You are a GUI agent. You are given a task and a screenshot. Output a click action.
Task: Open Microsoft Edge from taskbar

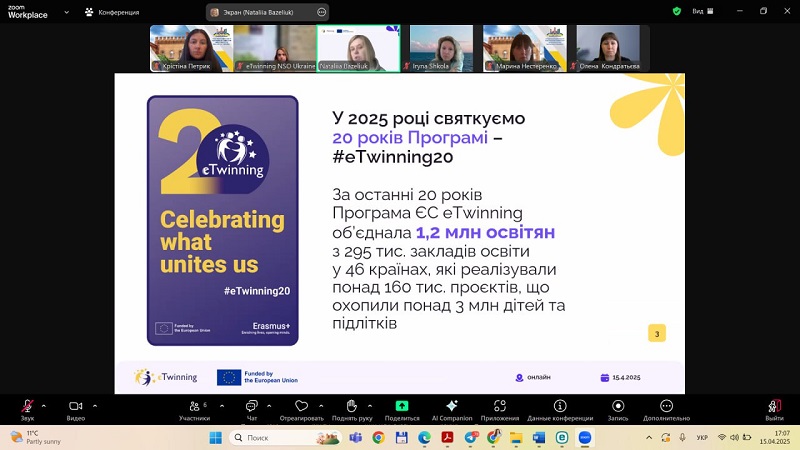[x=424, y=437]
